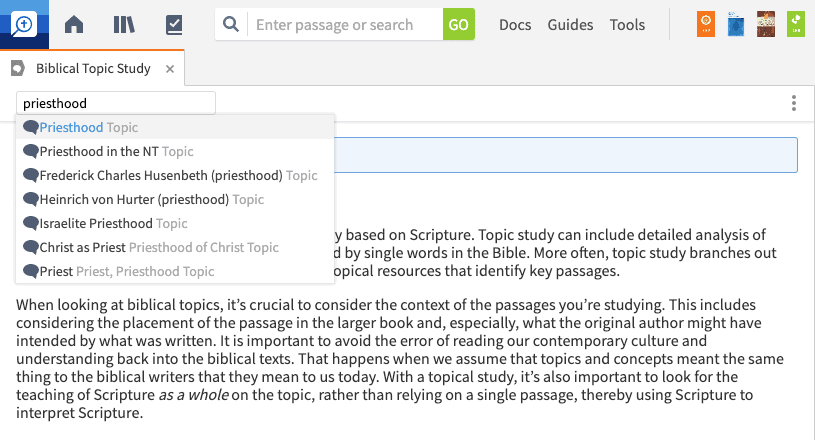This screenshot has height=440, width=815.
Task: Open the Library books icon
Action: point(124,25)
